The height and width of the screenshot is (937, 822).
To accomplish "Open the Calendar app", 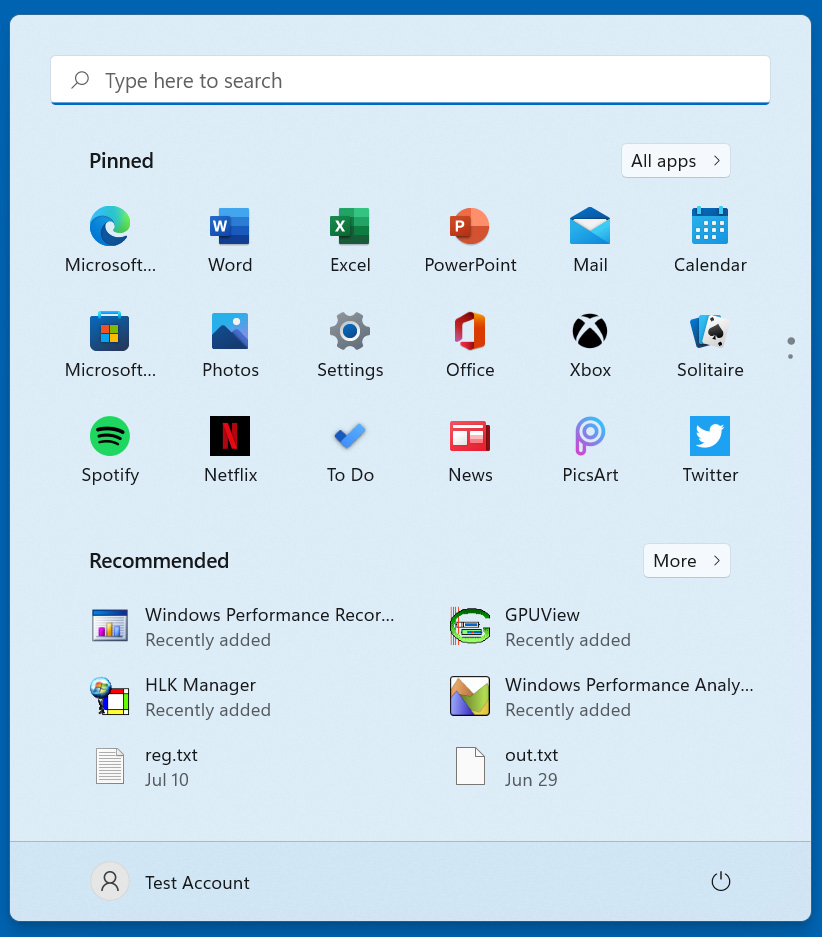I will point(710,239).
